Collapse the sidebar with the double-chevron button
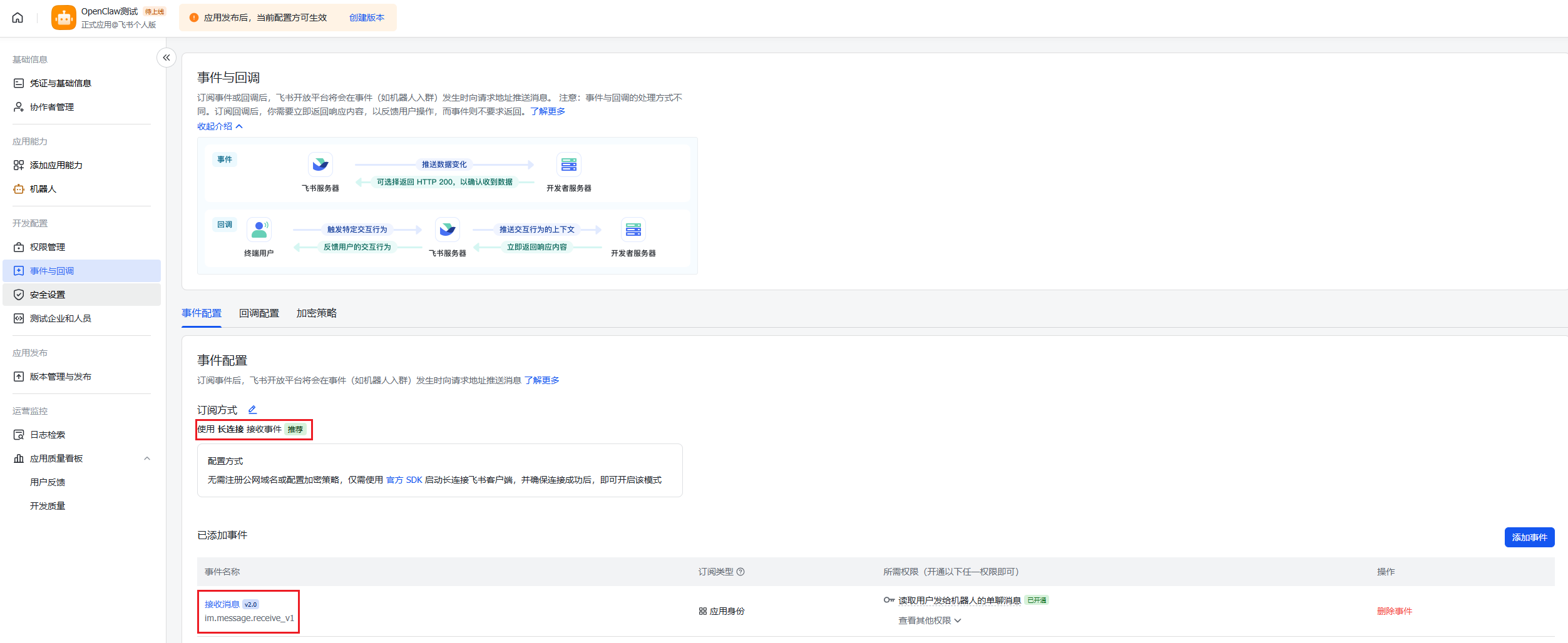The image size is (1568, 643). (x=167, y=58)
